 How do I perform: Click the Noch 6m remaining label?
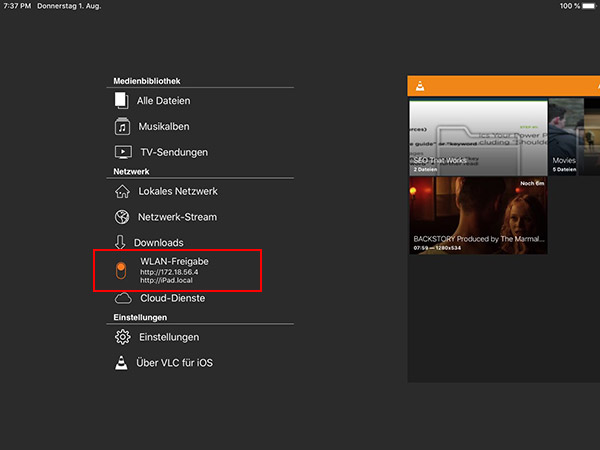click(x=532, y=183)
